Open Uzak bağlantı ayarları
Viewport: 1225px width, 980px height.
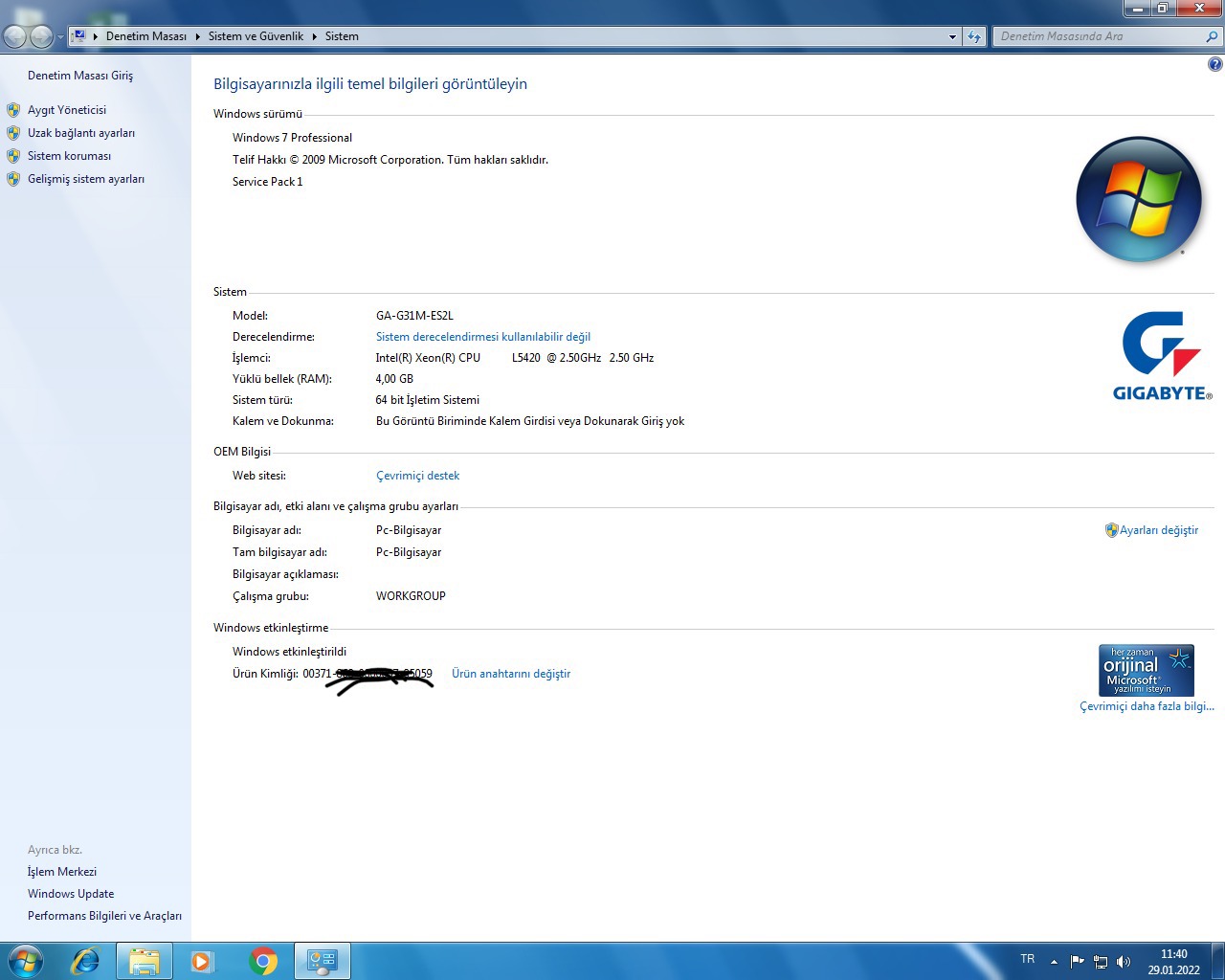point(81,133)
